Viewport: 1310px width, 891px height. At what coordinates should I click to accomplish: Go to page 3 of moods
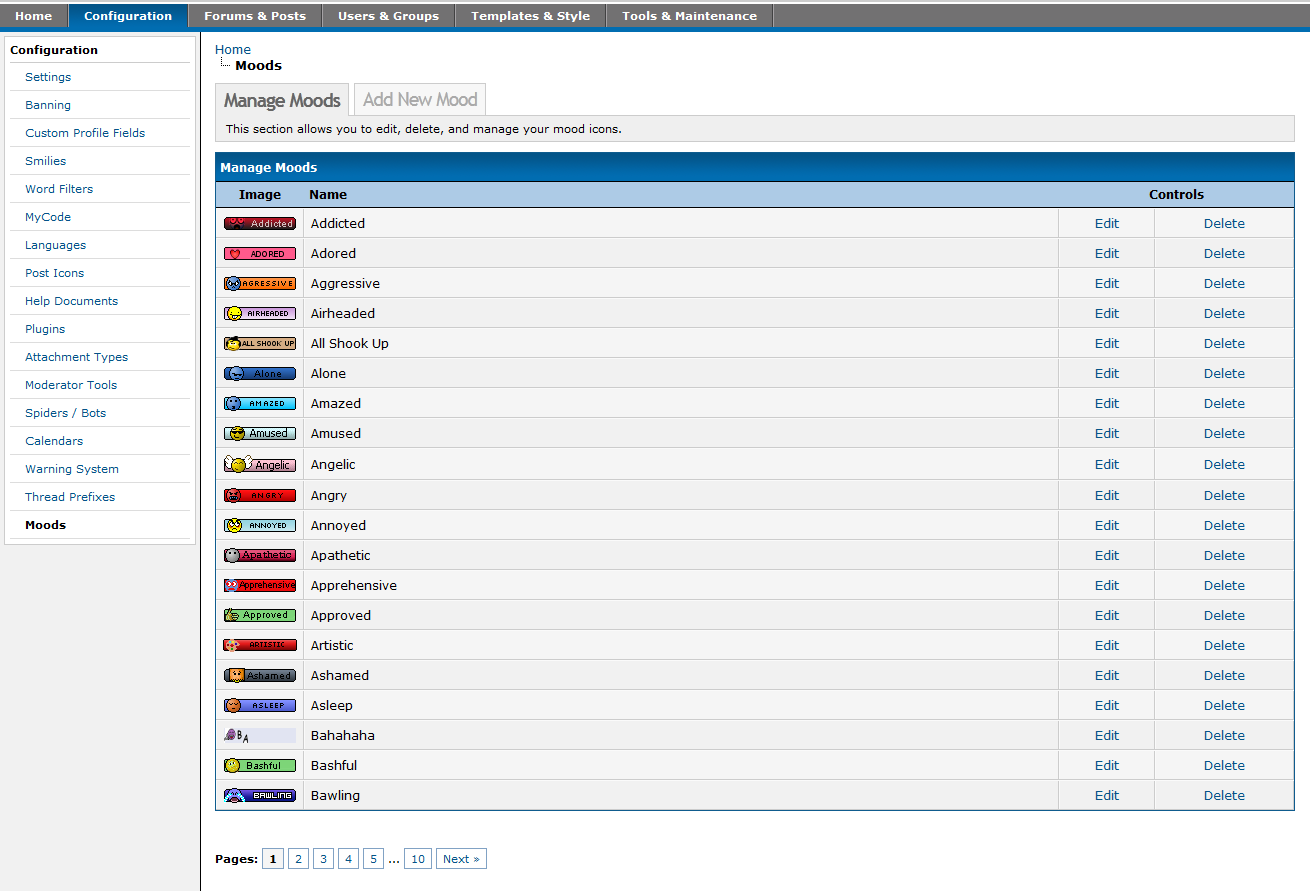tap(323, 859)
